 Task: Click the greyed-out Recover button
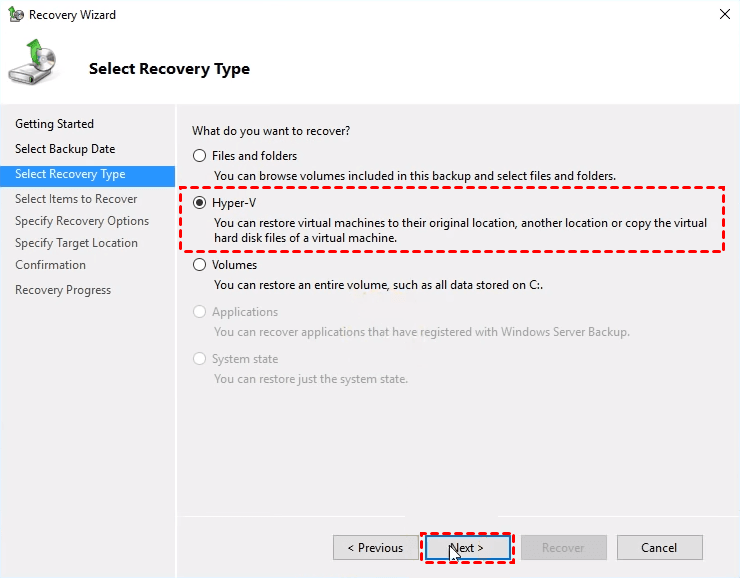(563, 548)
